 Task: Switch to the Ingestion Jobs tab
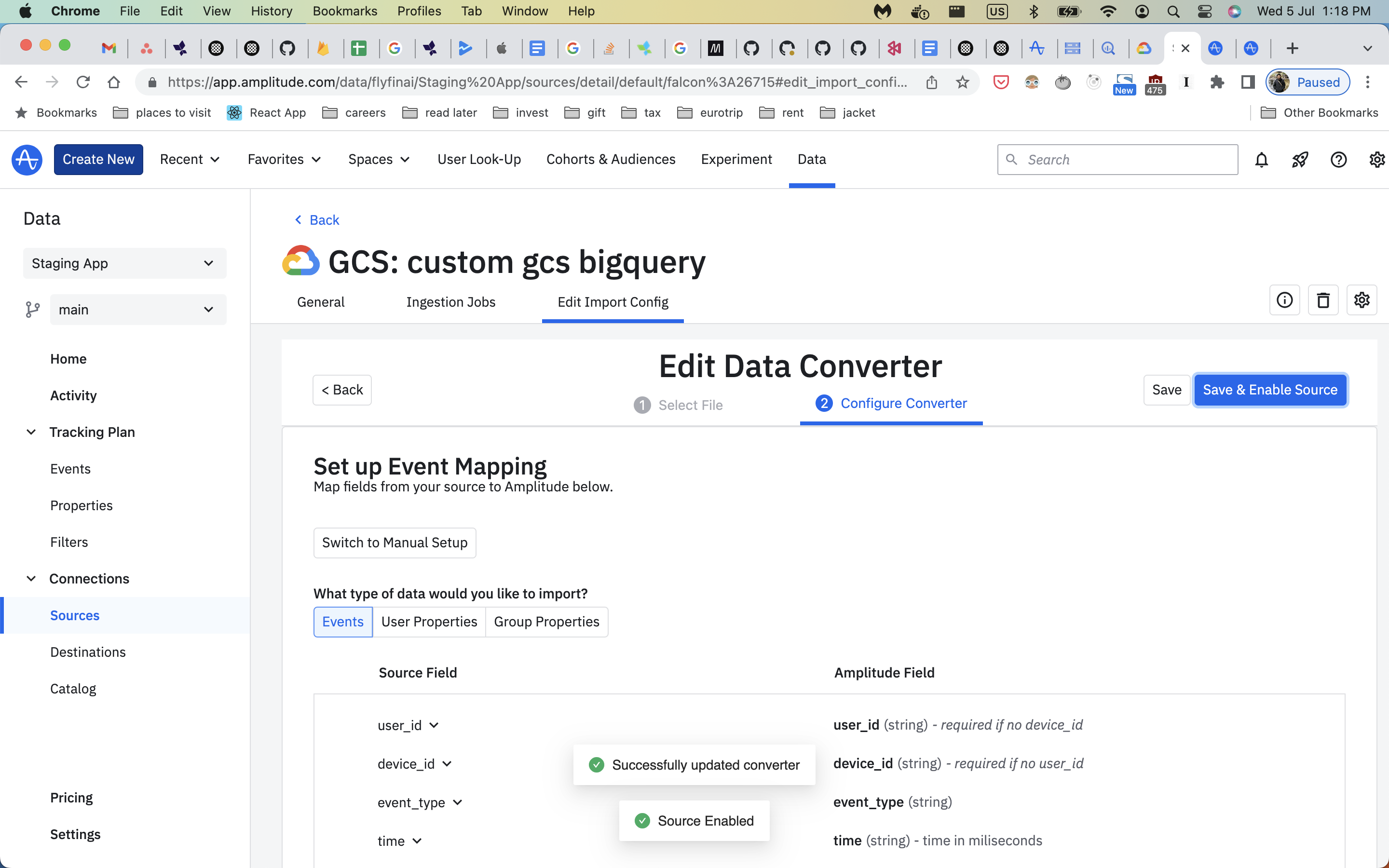pyautogui.click(x=450, y=302)
